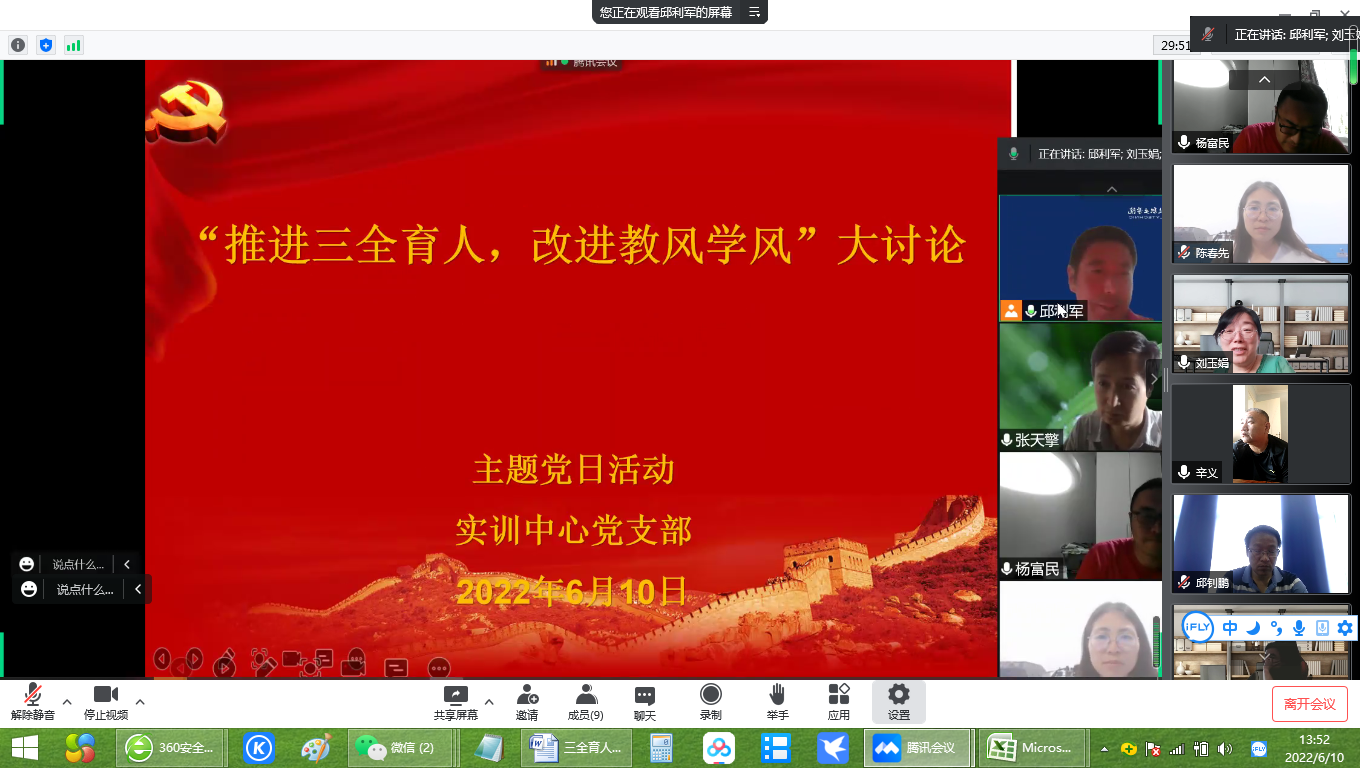Click the blue security shield icon
1360x768 pixels.
(x=45, y=45)
